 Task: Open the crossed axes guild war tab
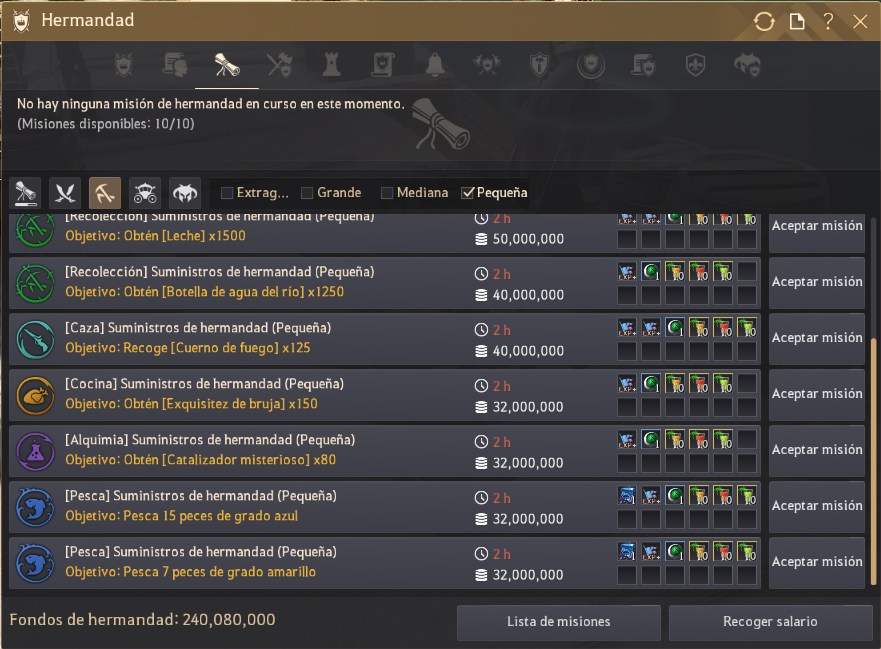[x=279, y=65]
